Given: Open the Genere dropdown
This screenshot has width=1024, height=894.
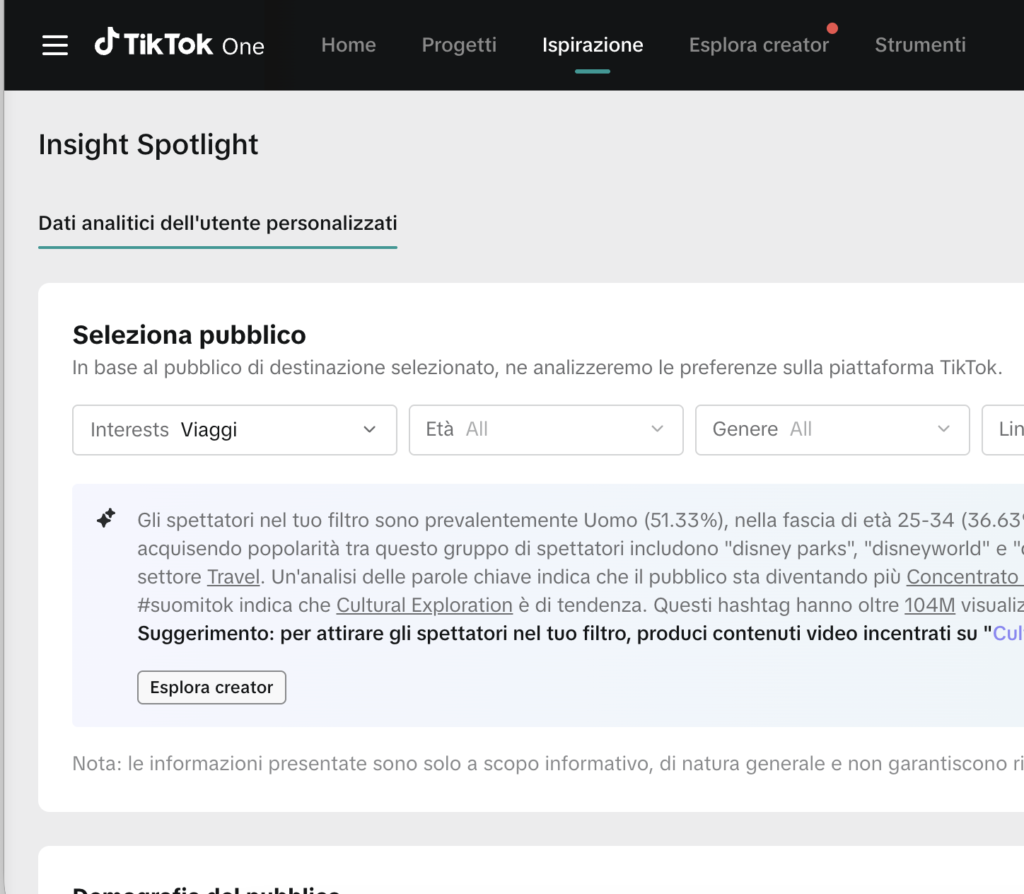Looking at the screenshot, I should [832, 429].
